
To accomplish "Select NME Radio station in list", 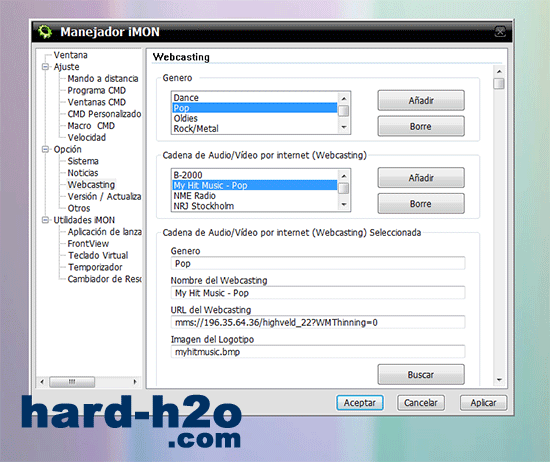I will pyautogui.click(x=194, y=196).
